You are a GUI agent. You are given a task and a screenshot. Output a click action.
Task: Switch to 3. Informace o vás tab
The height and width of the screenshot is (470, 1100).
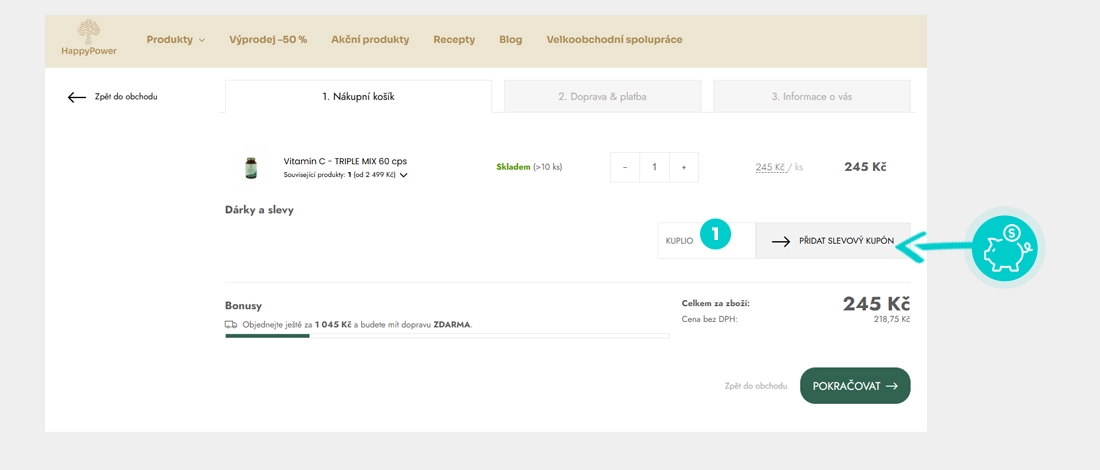[x=812, y=97]
